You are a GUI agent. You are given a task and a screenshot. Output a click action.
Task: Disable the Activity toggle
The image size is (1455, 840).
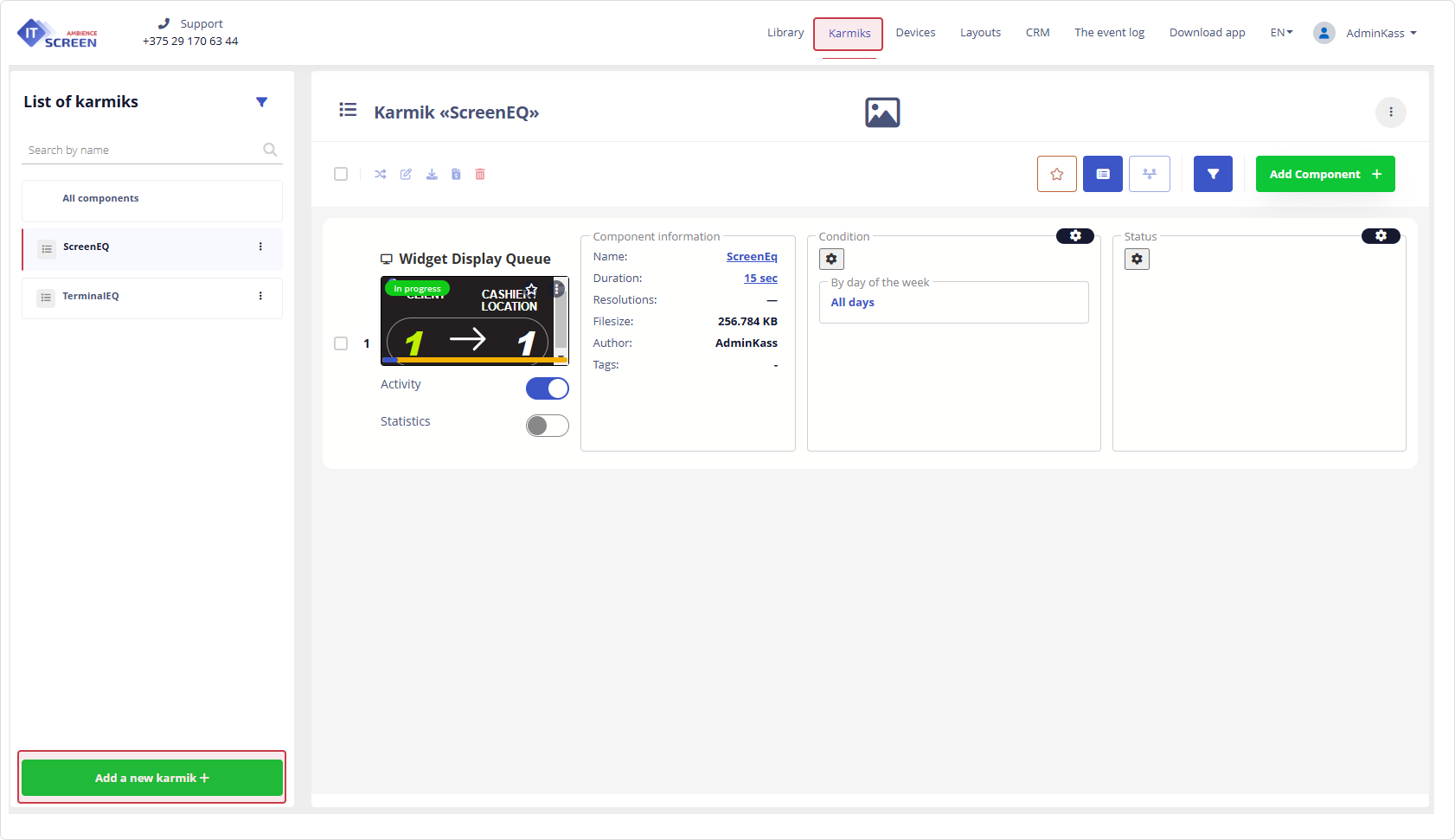coord(548,388)
